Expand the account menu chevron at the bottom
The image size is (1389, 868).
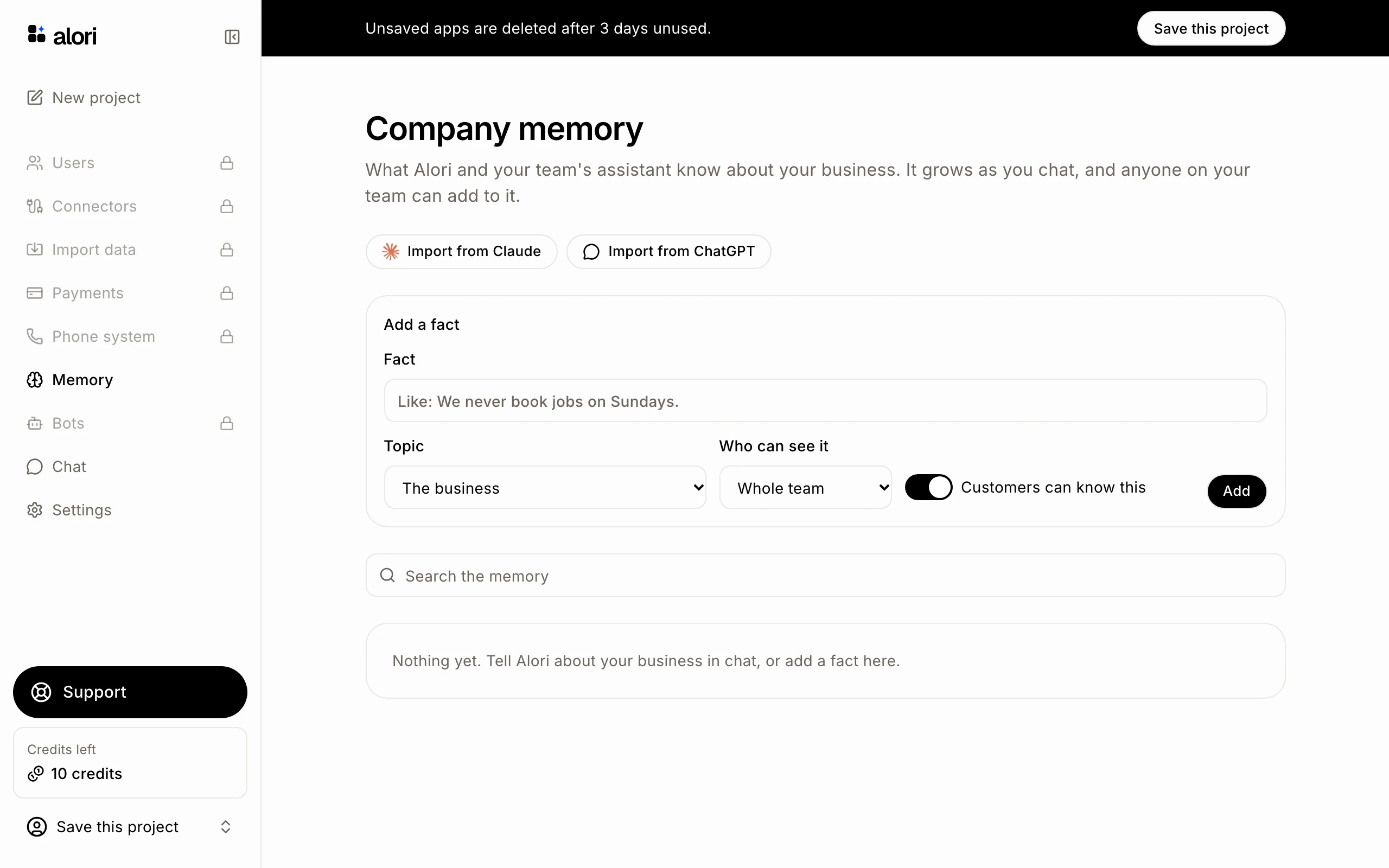click(x=226, y=827)
